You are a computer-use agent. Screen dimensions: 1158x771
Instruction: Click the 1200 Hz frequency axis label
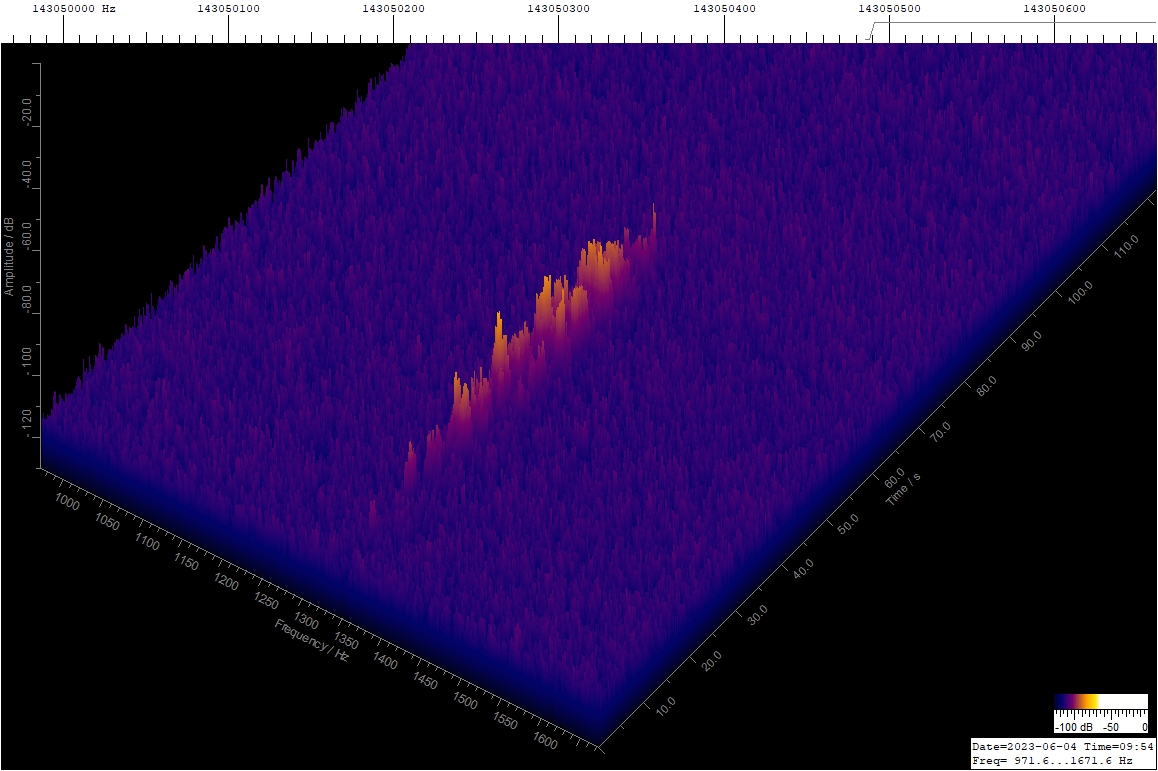(x=226, y=583)
